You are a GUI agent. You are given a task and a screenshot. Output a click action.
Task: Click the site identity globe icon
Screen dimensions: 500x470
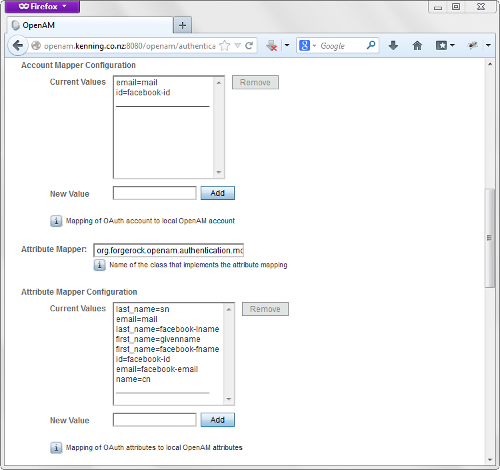coord(36,46)
